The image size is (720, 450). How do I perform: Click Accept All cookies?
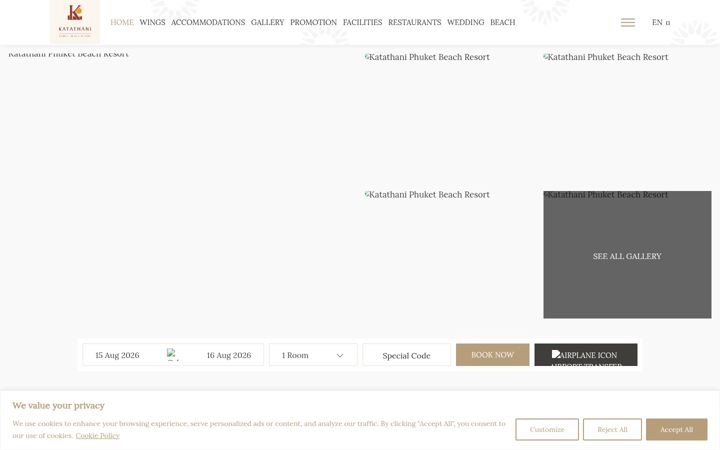[x=676, y=429]
